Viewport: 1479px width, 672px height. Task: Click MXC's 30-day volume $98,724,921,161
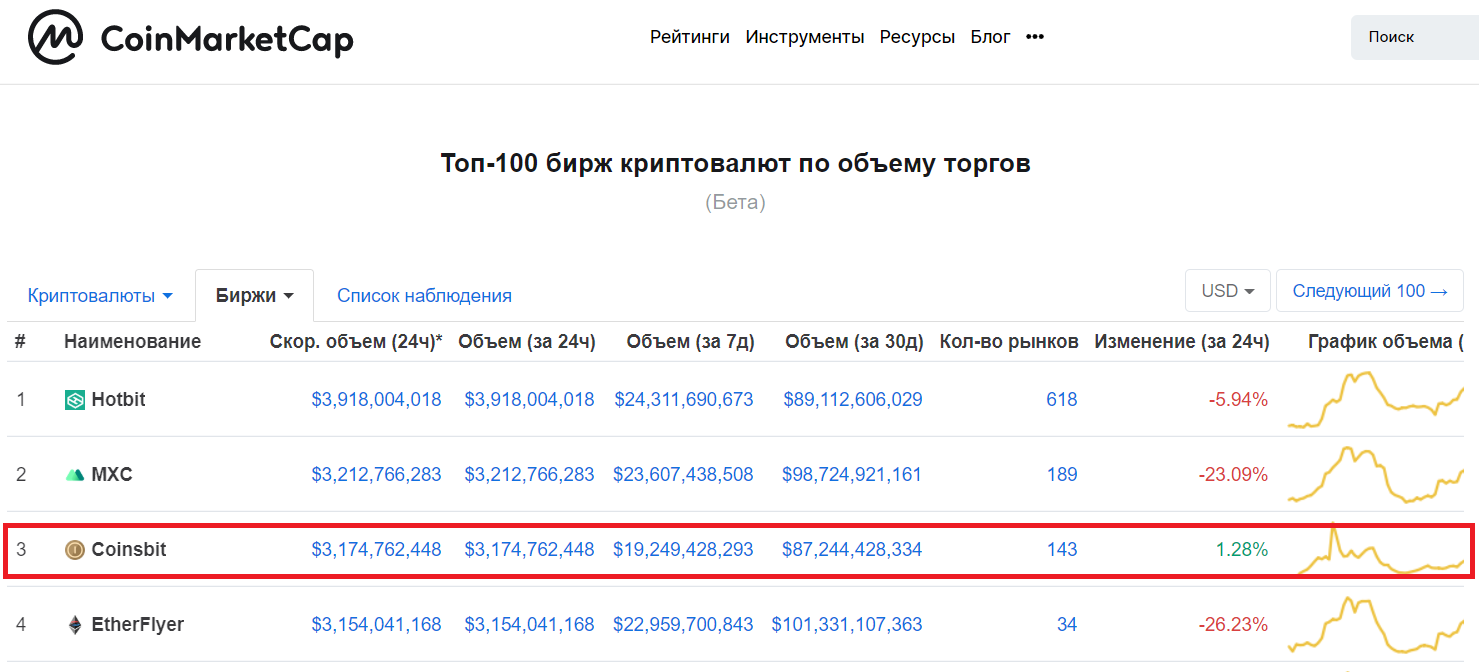(x=853, y=475)
